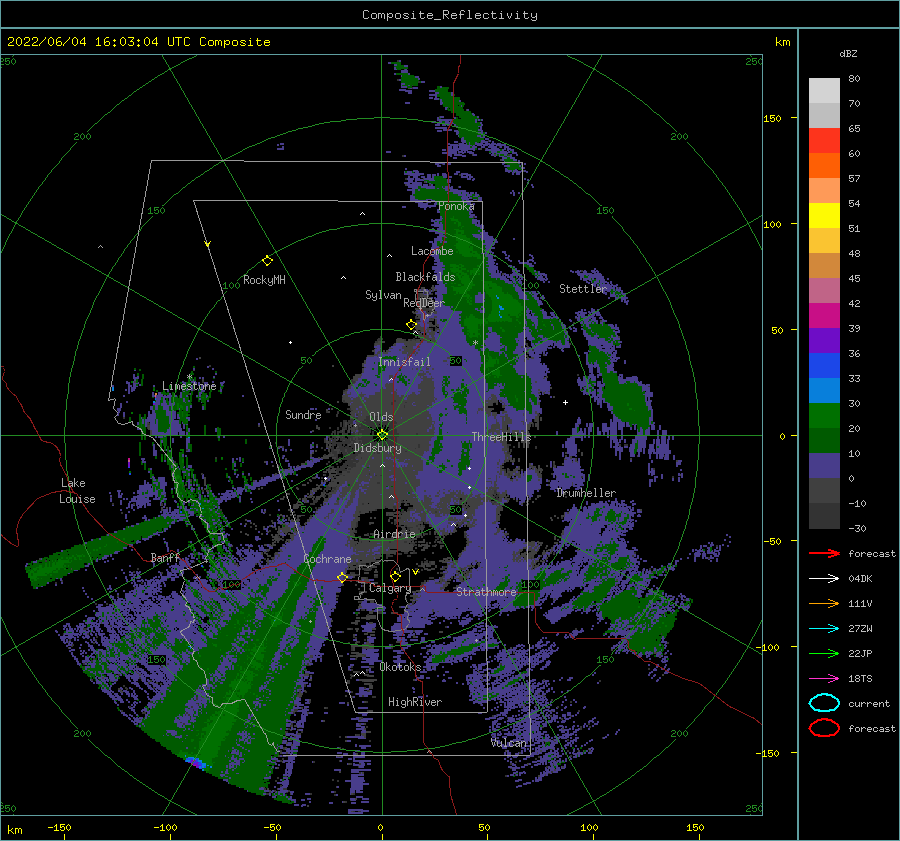Image resolution: width=900 pixels, height=841 pixels.
Task: Select the ThreeHills town label
Action: [x=501, y=437]
